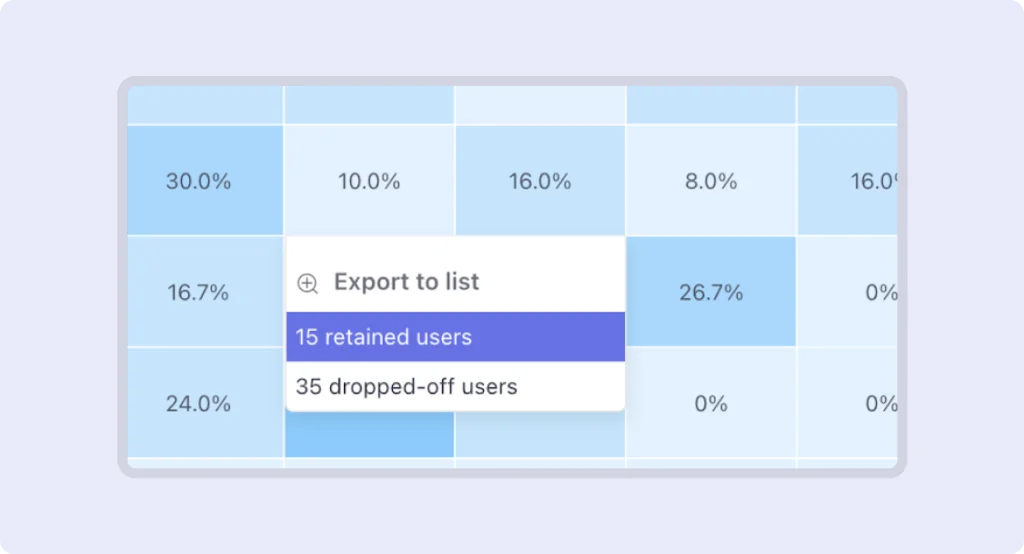The width and height of the screenshot is (1024, 554).
Task: Click the pale empty cell above fully visible 16.0%
Action: [540, 104]
